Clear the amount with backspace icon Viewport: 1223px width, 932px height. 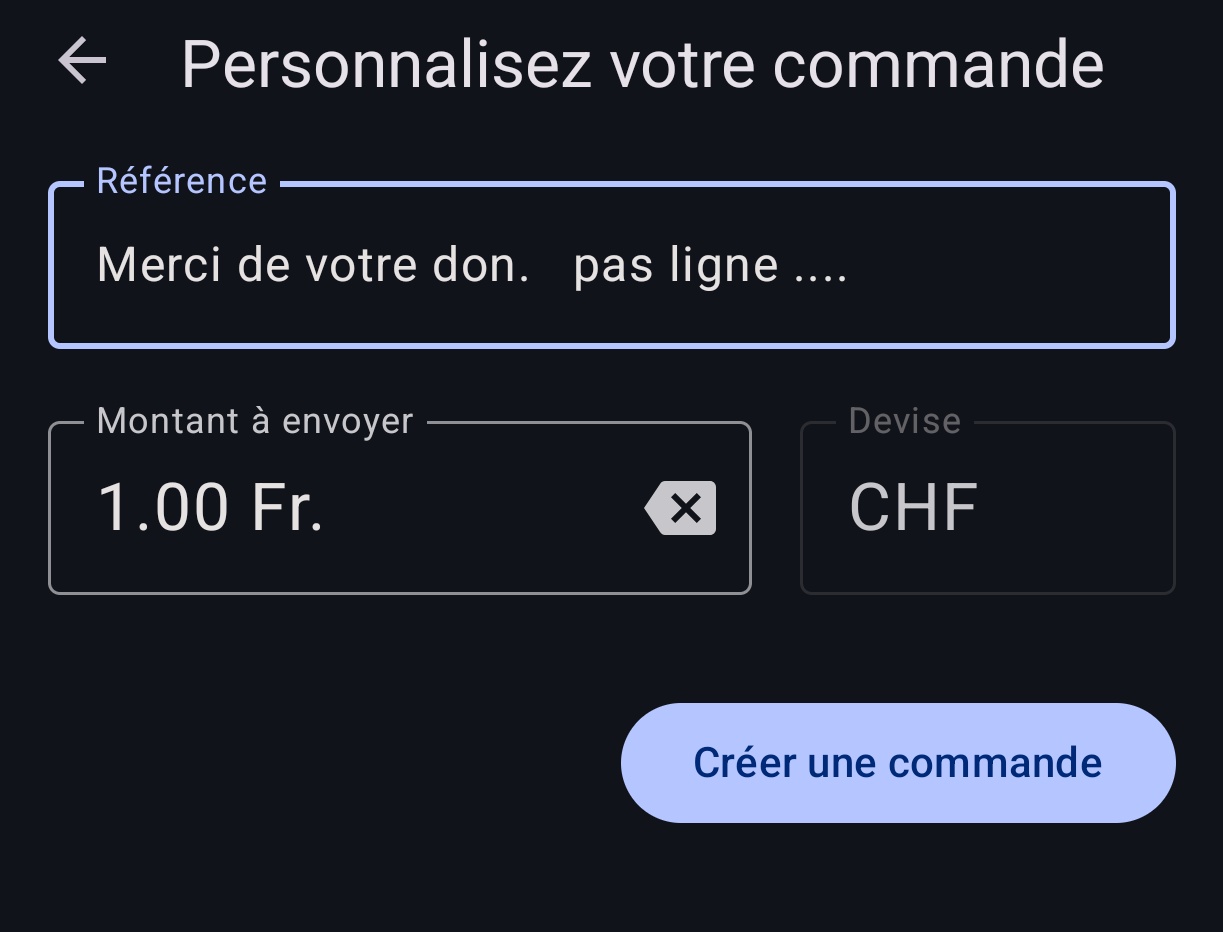click(681, 508)
